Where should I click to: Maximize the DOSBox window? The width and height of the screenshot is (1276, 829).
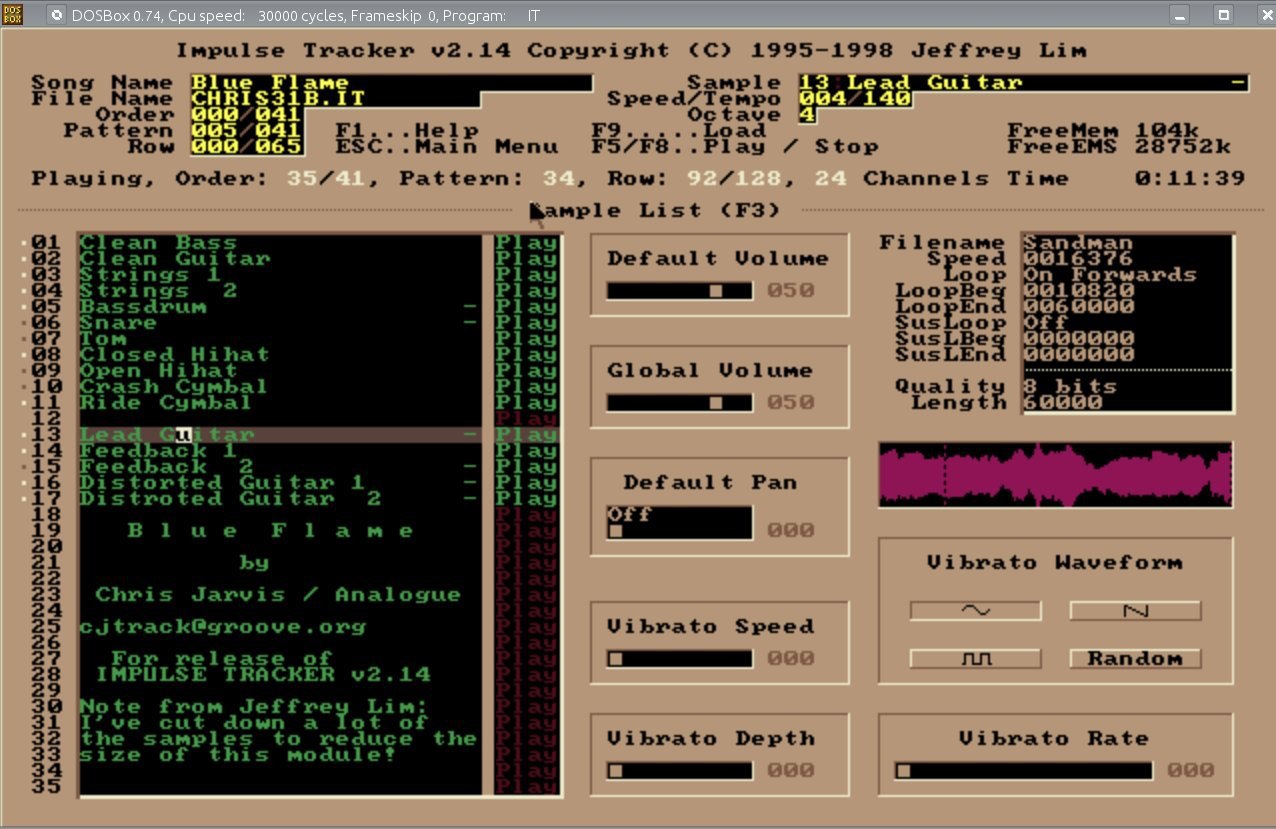point(1222,15)
